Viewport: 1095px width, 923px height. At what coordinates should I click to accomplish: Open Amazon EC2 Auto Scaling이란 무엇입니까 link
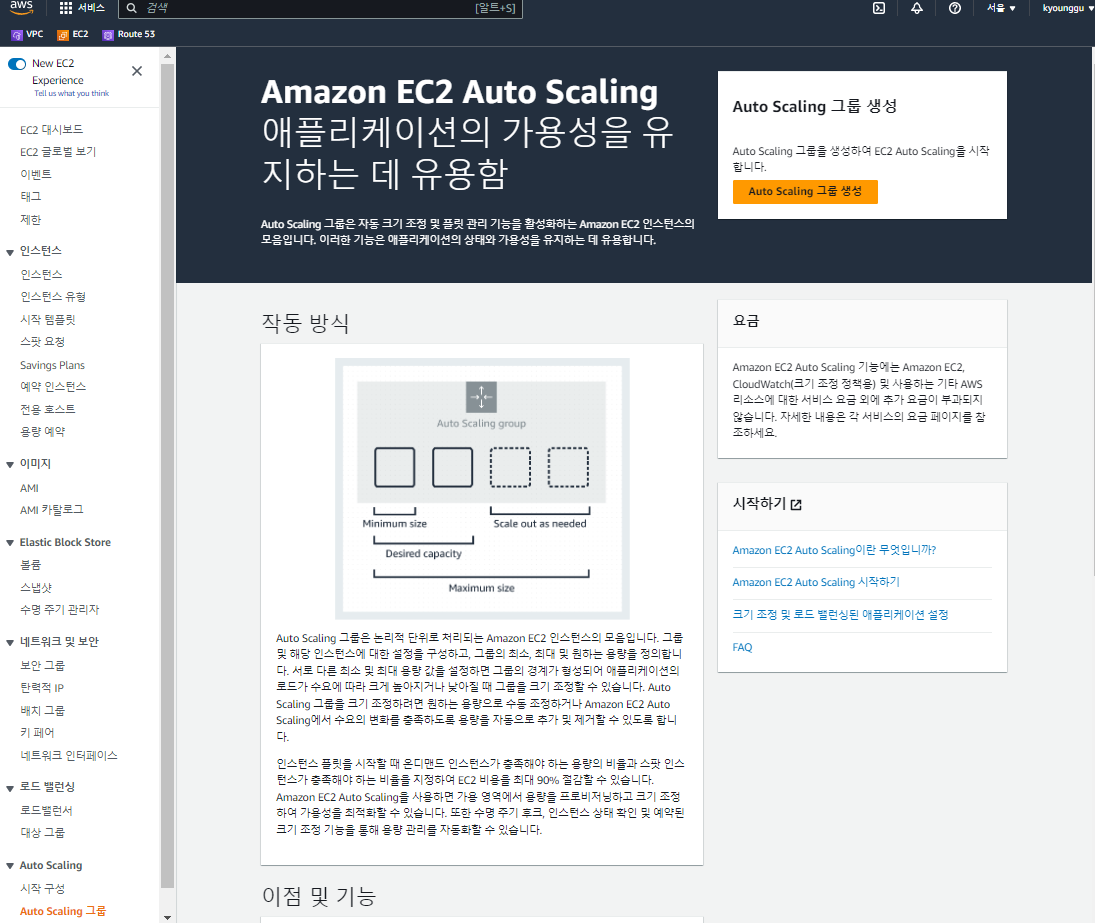click(834, 550)
